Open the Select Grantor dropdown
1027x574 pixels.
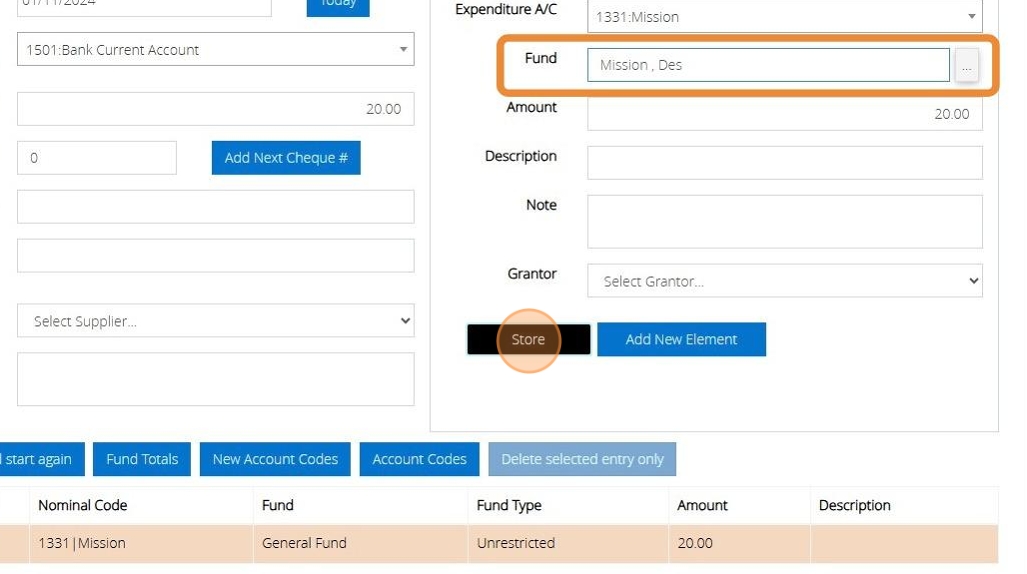coord(785,280)
